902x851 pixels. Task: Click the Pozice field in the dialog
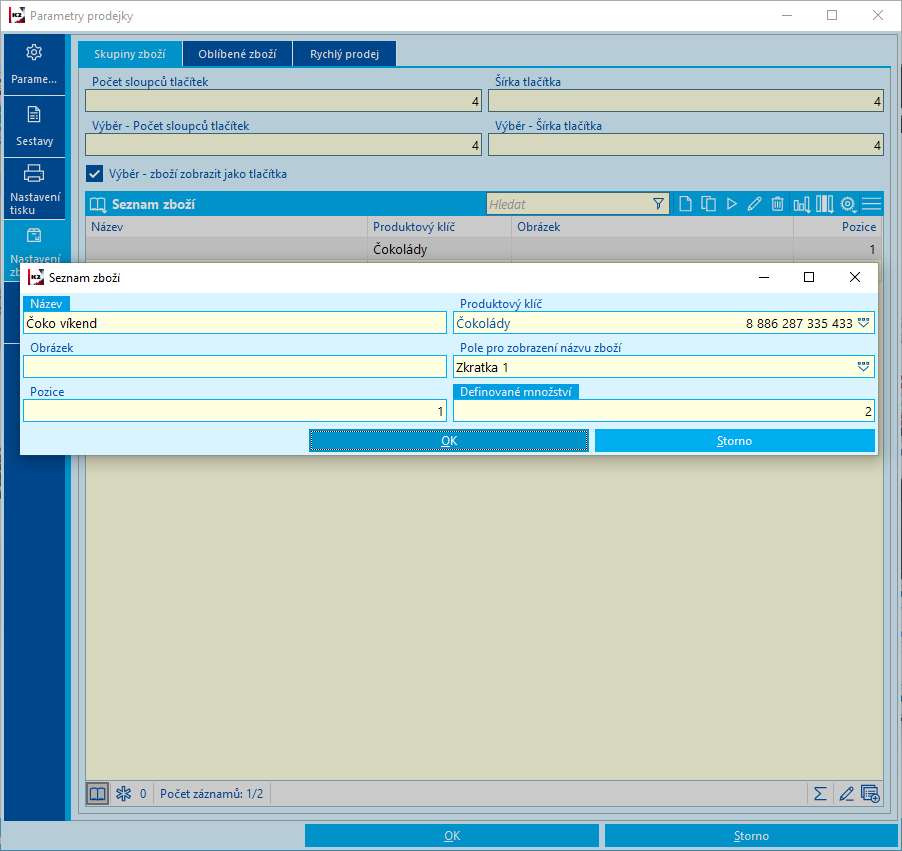pos(235,411)
